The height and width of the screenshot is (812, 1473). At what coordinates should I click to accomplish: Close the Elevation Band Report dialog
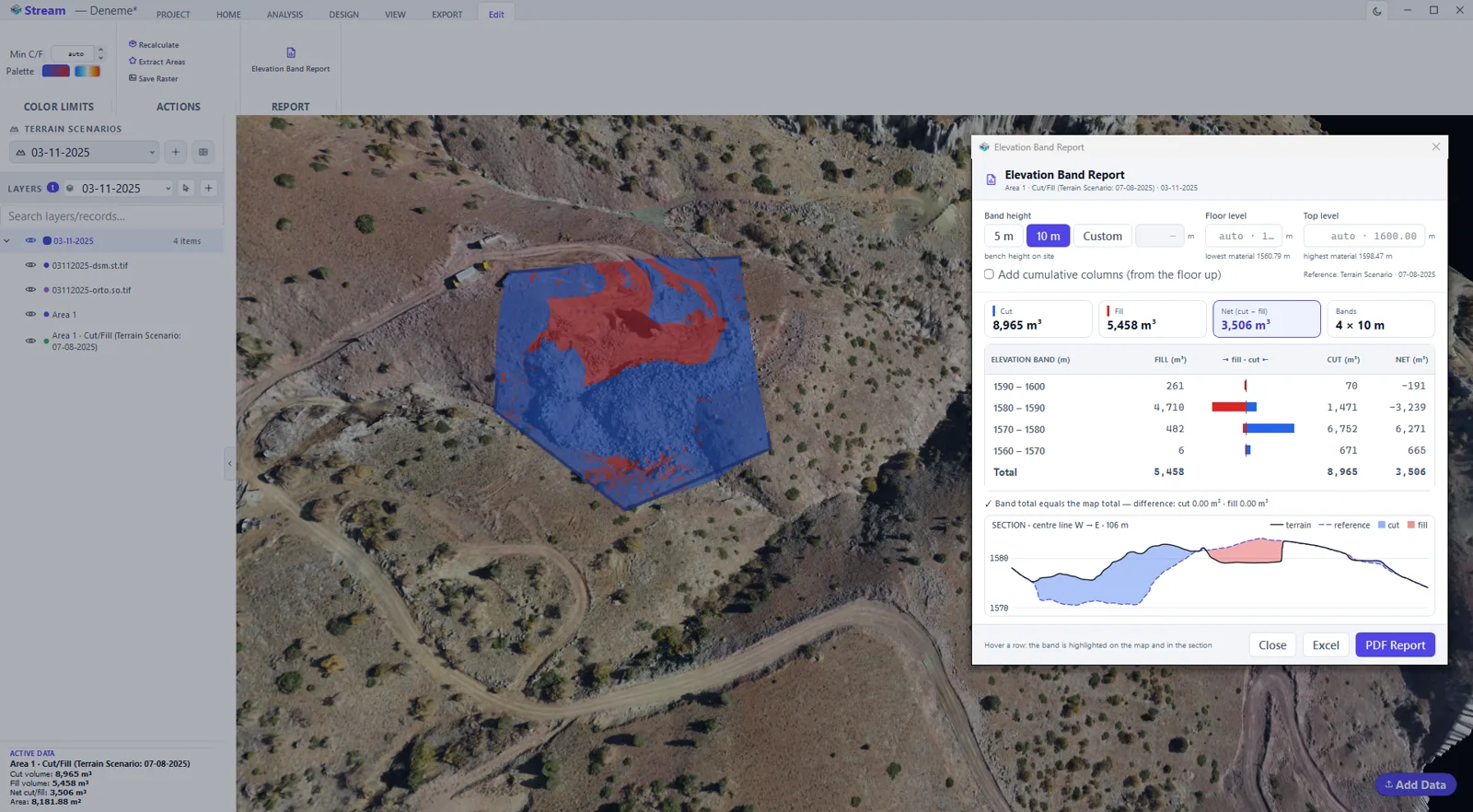click(x=1436, y=147)
